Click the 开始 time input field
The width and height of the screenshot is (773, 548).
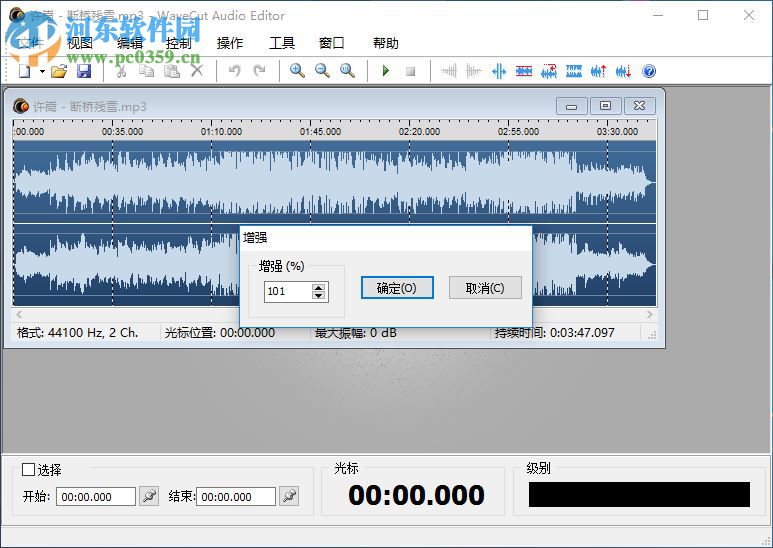[x=96, y=497]
